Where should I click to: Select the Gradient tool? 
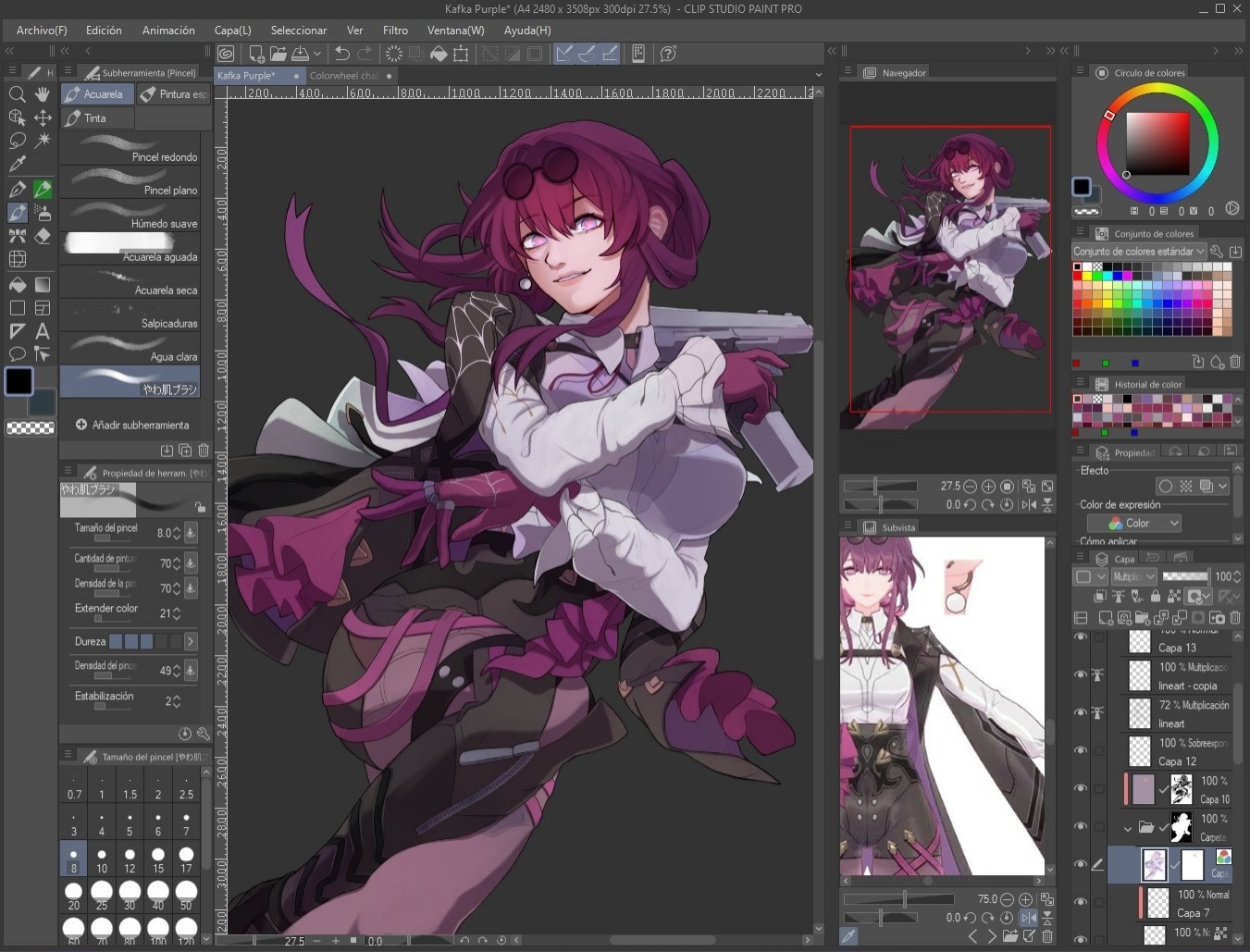point(43,284)
